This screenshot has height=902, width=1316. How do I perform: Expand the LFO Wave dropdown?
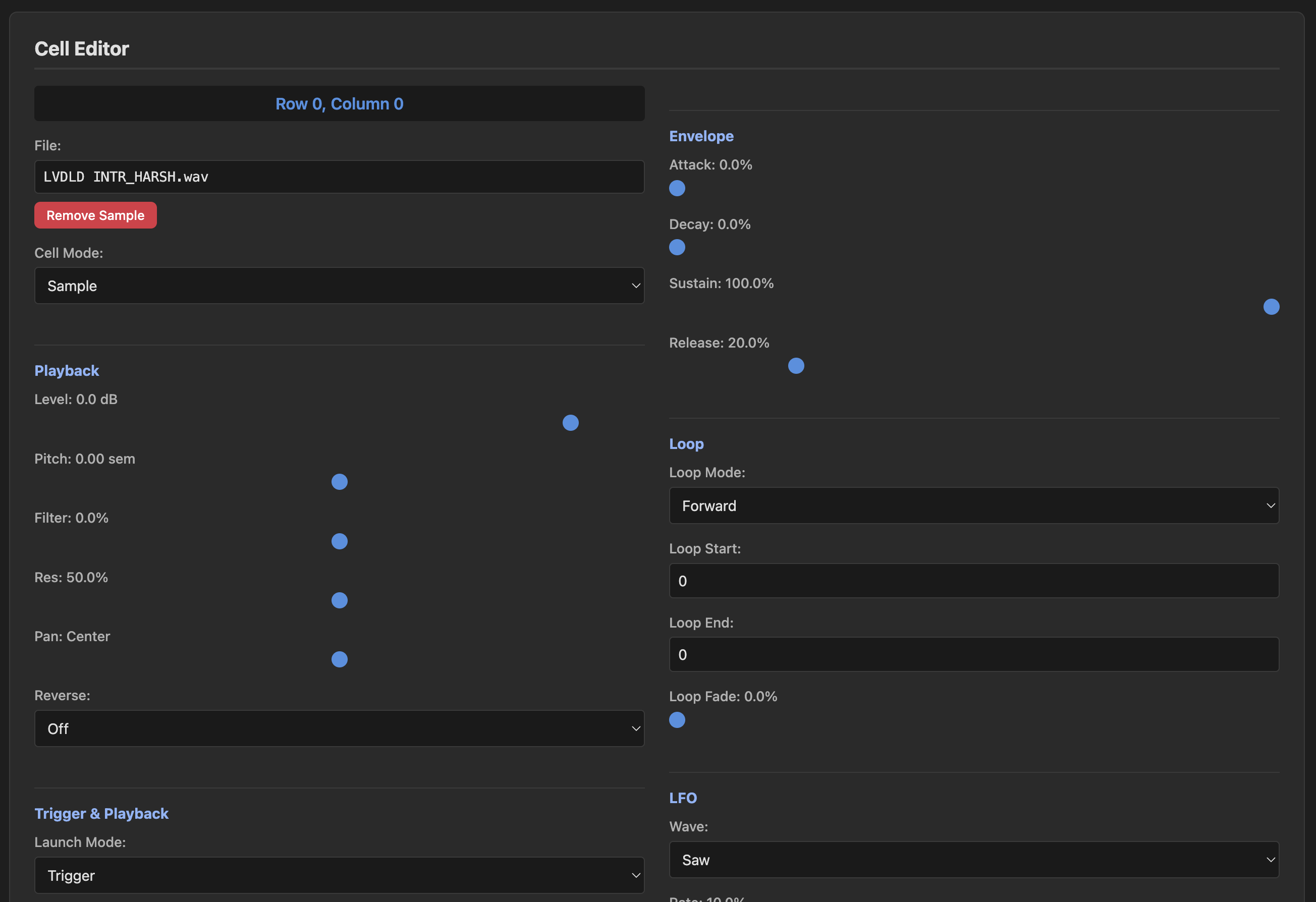(x=973, y=860)
